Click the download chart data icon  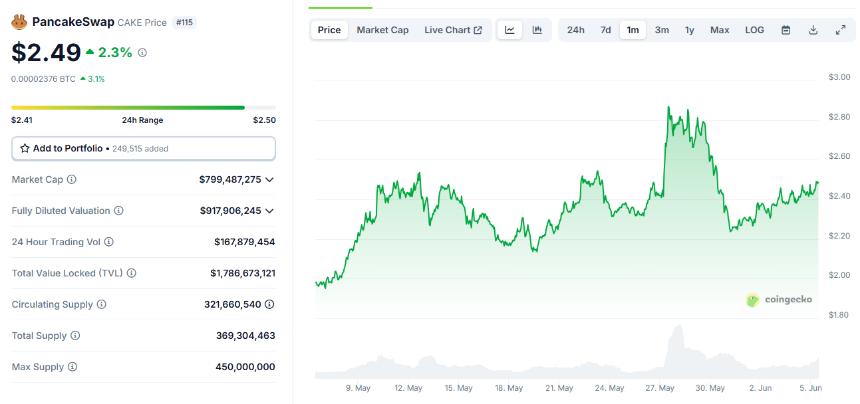click(x=813, y=30)
